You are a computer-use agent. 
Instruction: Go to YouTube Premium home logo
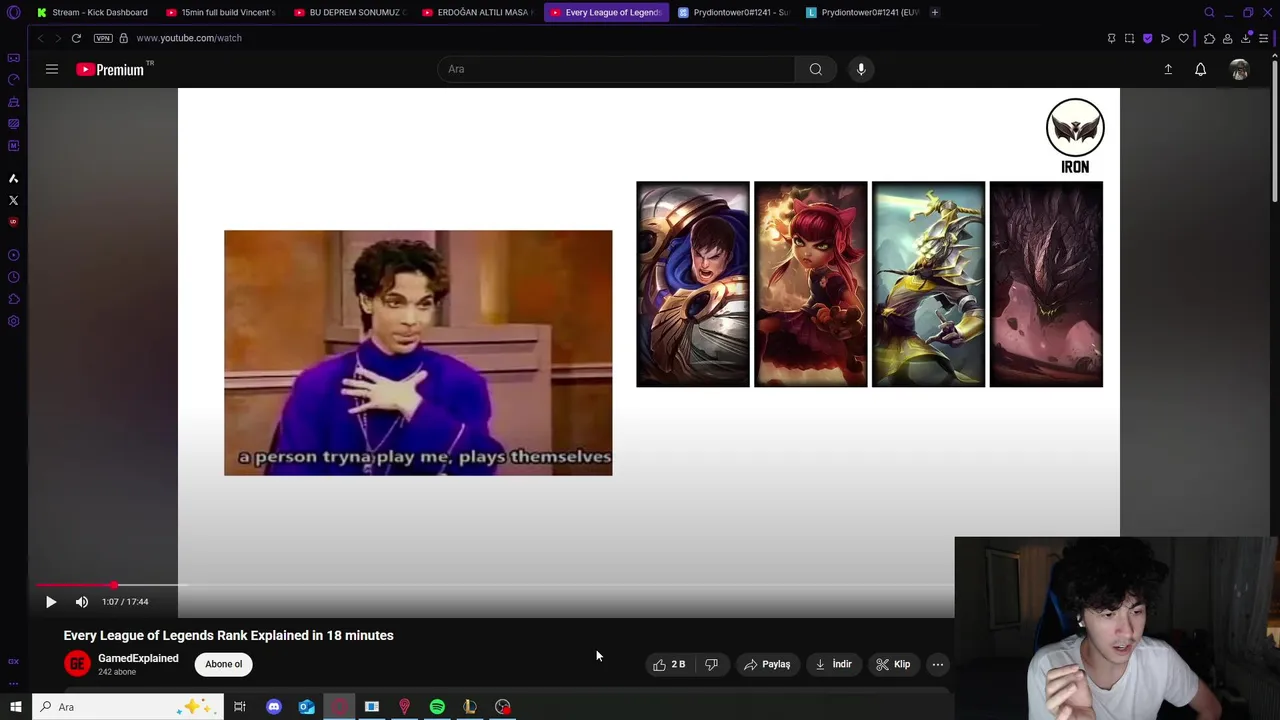click(x=112, y=69)
